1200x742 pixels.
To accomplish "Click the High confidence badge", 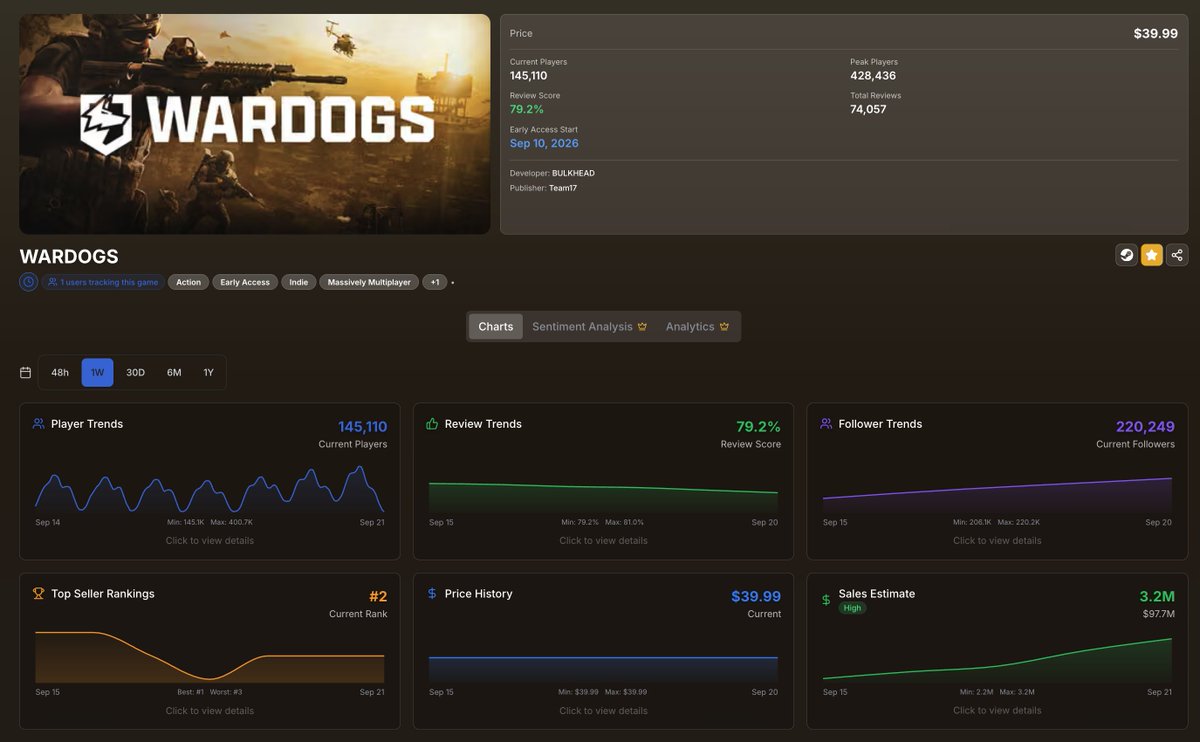I will [852, 608].
